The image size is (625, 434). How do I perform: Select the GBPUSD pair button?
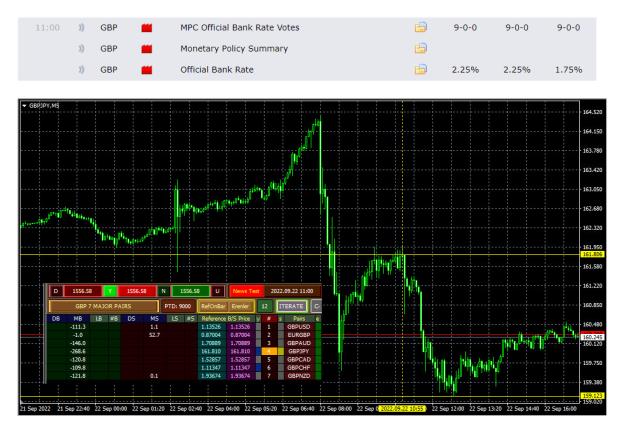[x=299, y=327]
